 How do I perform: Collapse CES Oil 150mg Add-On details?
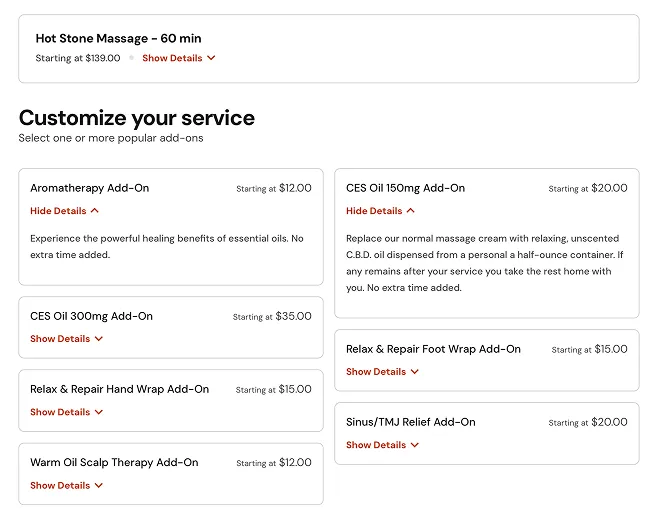click(380, 211)
